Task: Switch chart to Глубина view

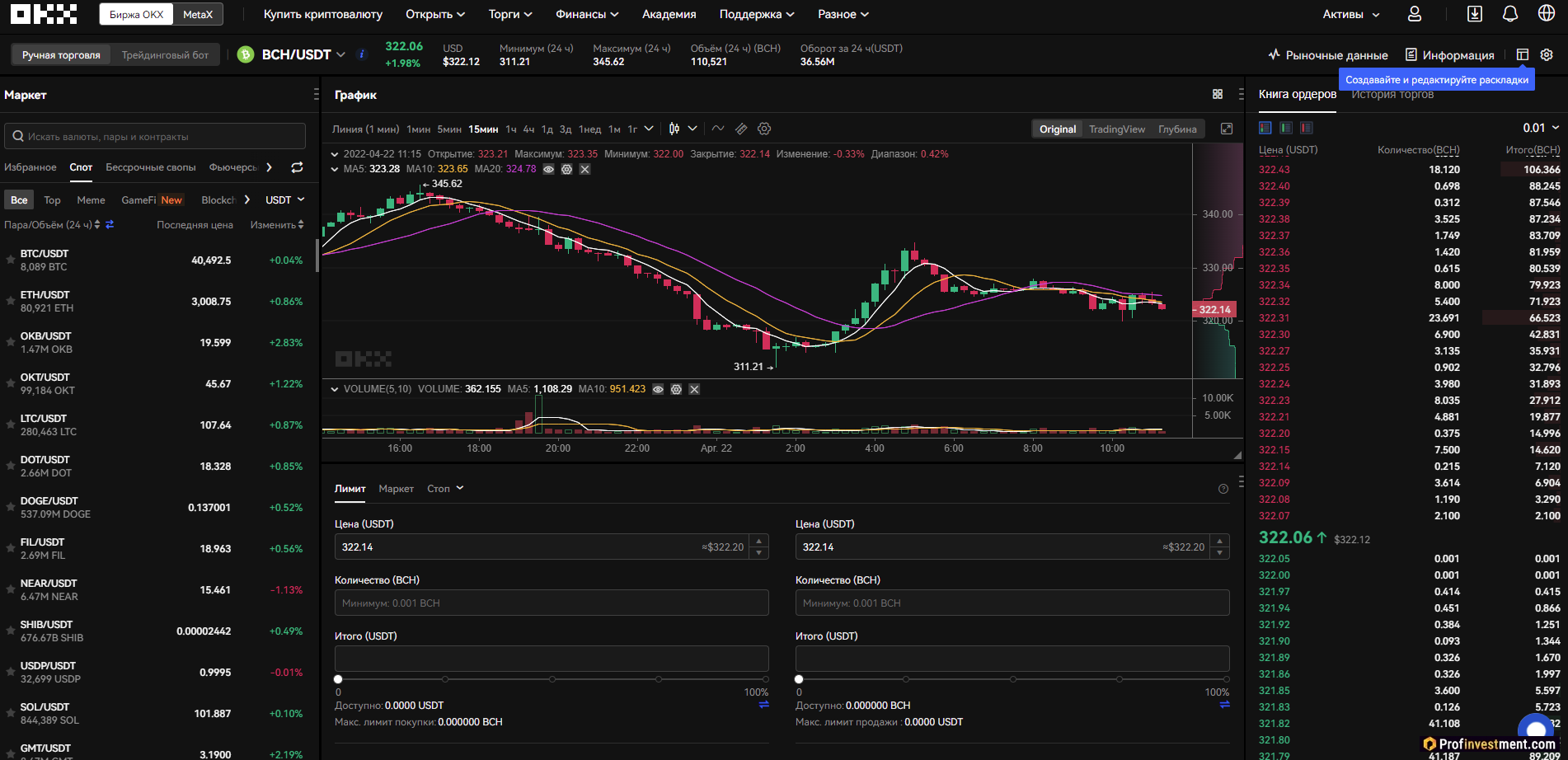Action: (x=1177, y=129)
